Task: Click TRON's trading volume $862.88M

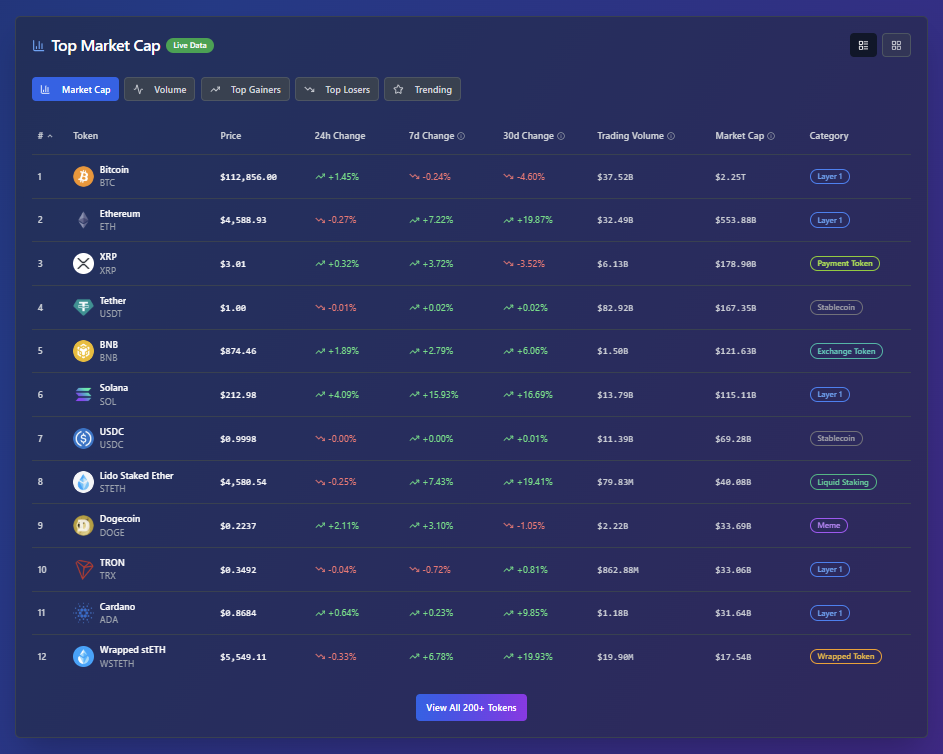Action: 618,569
